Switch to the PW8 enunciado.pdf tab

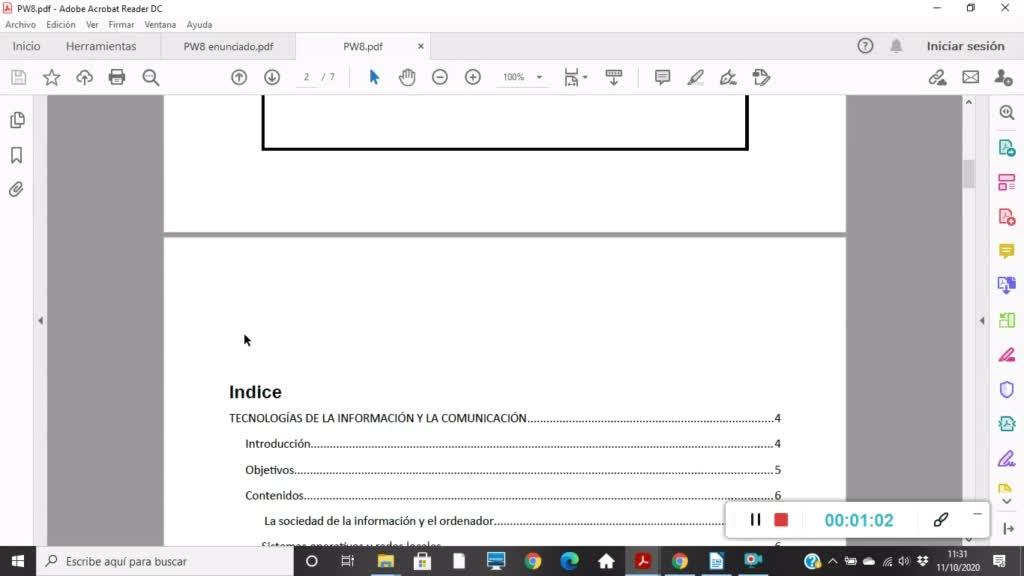tap(228, 46)
